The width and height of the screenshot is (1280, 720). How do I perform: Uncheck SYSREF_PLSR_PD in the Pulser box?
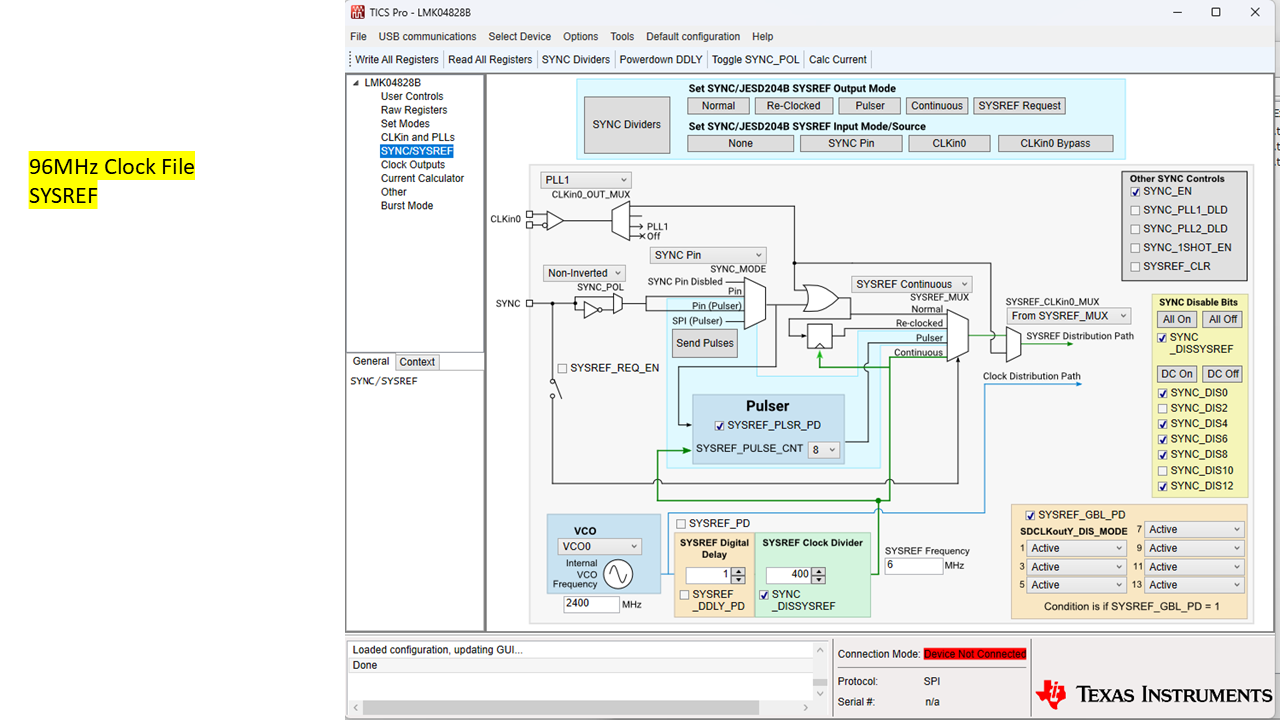pyautogui.click(x=720, y=425)
